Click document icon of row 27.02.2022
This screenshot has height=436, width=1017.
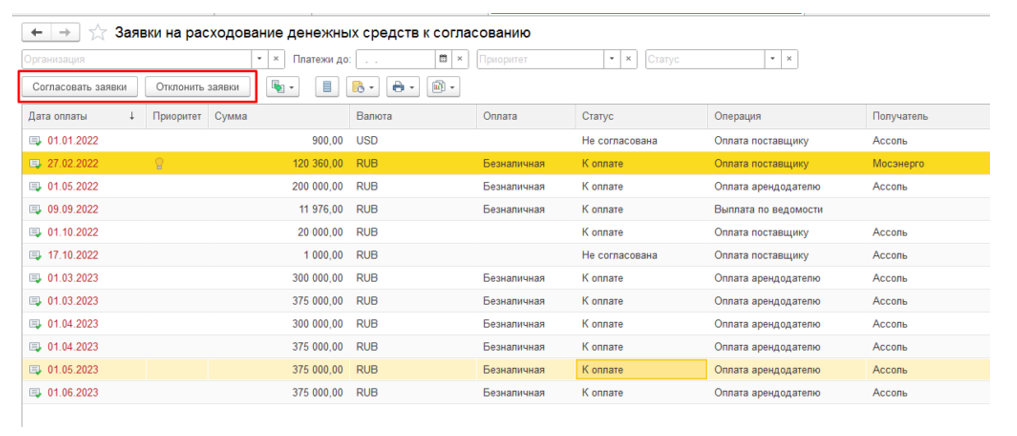coord(34,164)
